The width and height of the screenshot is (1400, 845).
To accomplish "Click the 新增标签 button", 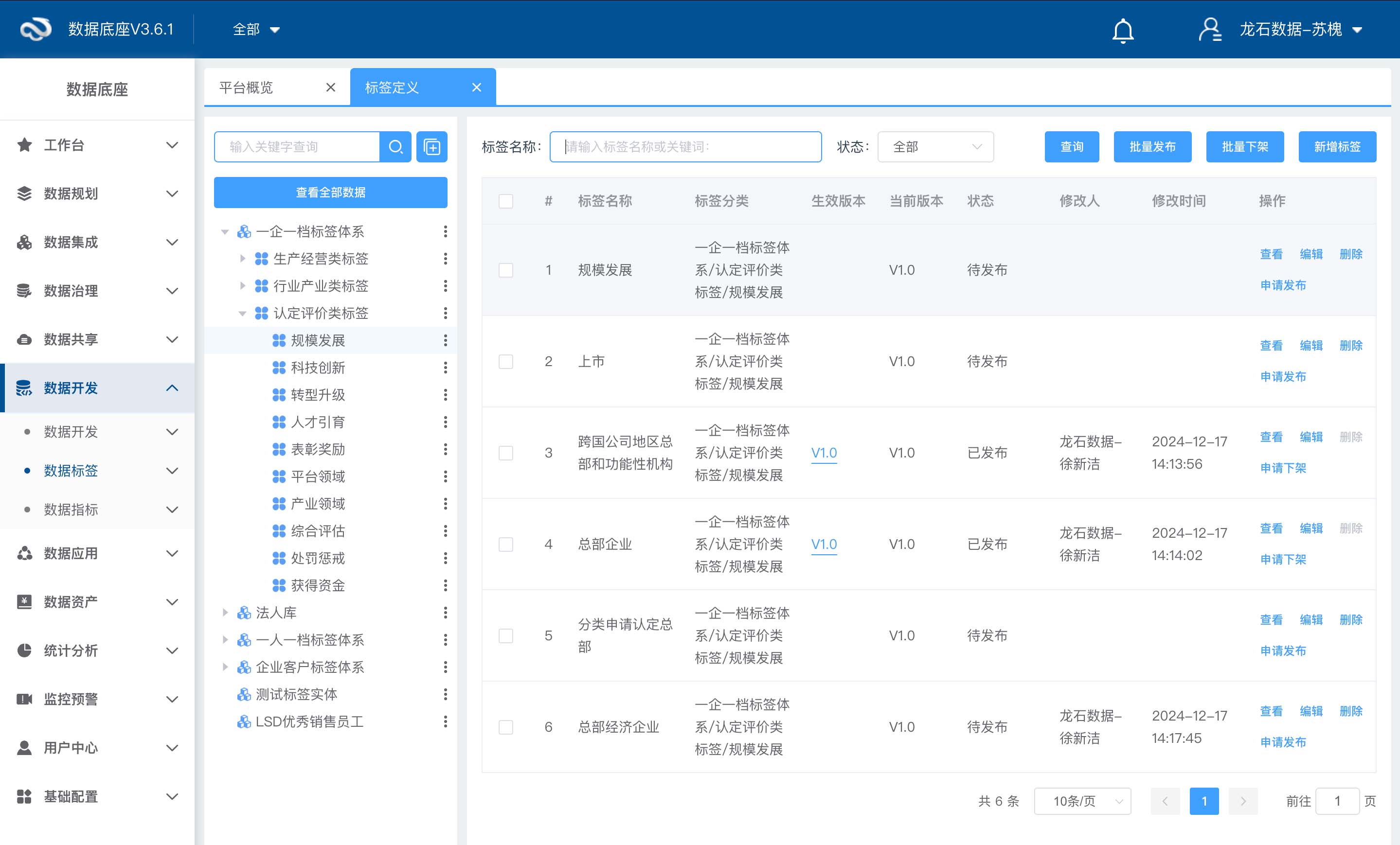I will (x=1337, y=147).
